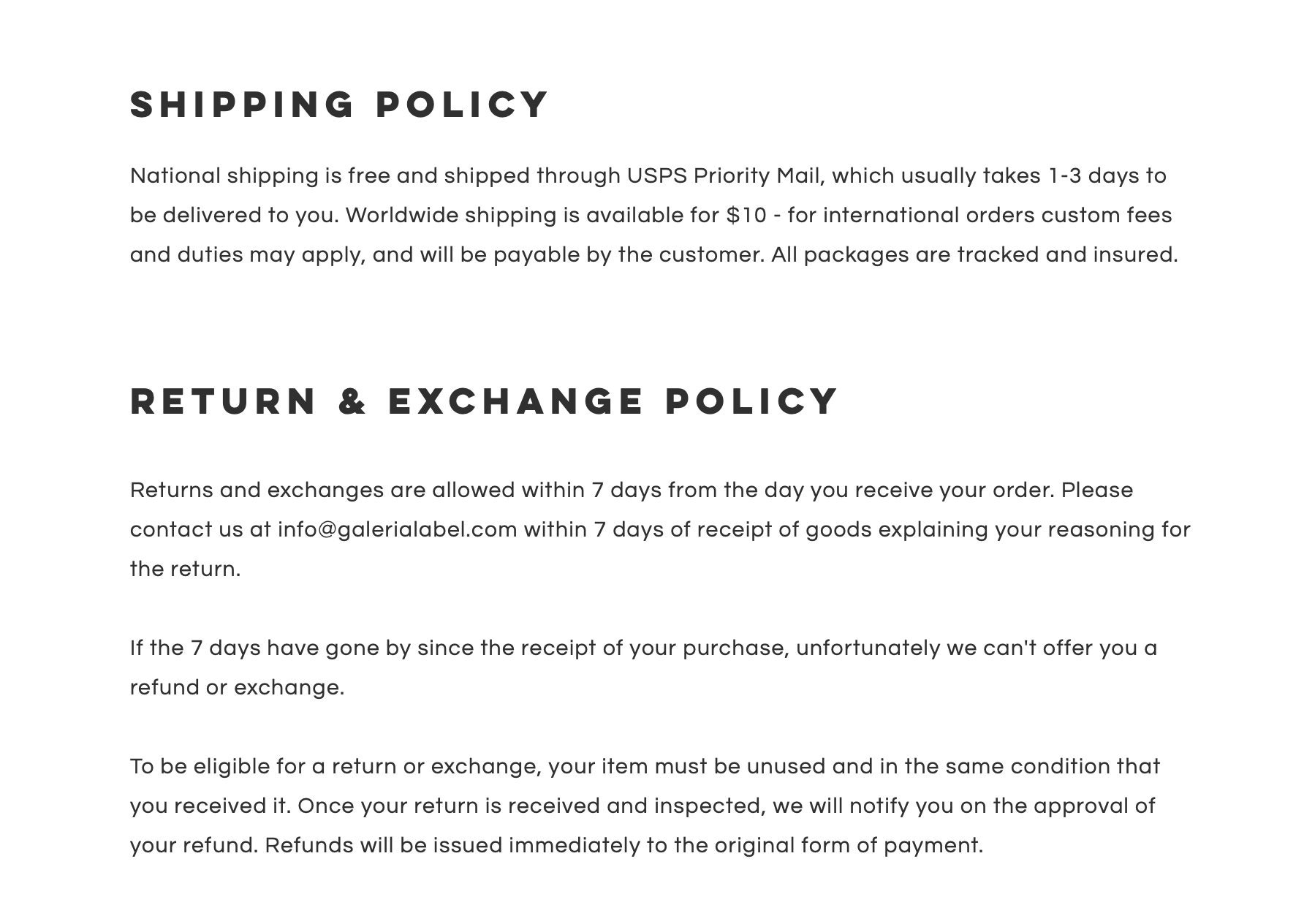Click the 'refund or exchange.' line
Viewport: 1304px width, 924px height.
237,688
